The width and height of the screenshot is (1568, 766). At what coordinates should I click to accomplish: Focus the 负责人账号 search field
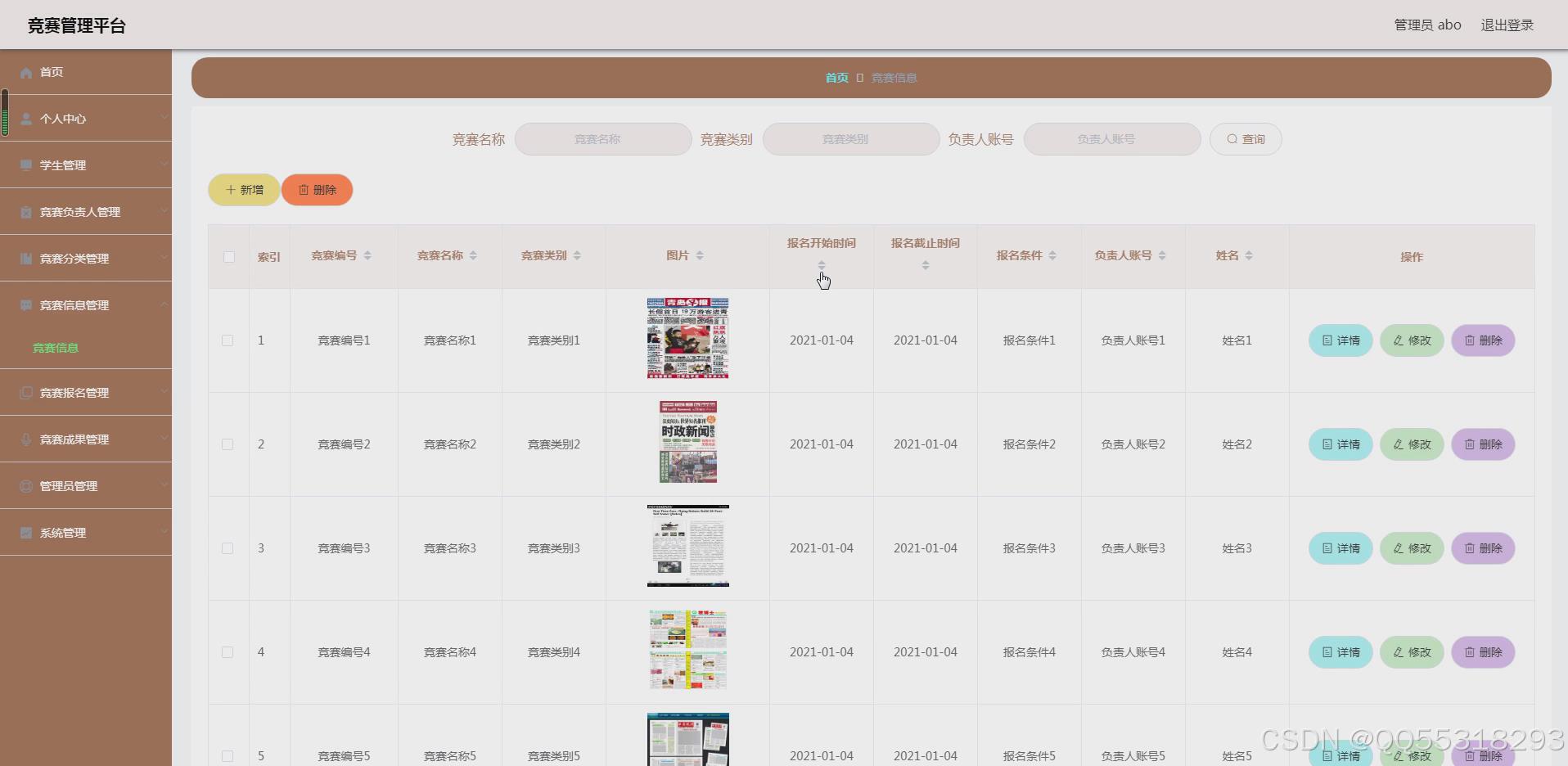pyautogui.click(x=1112, y=139)
